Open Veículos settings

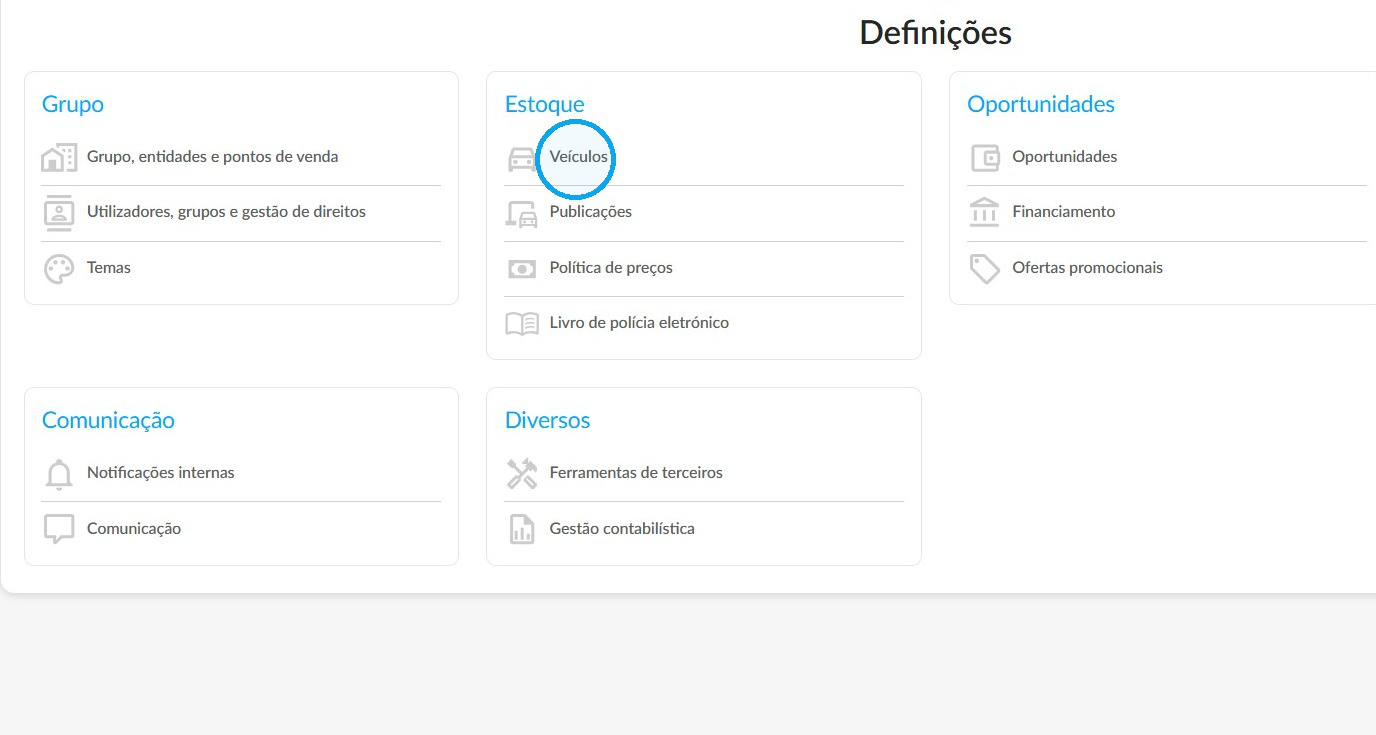(579, 157)
